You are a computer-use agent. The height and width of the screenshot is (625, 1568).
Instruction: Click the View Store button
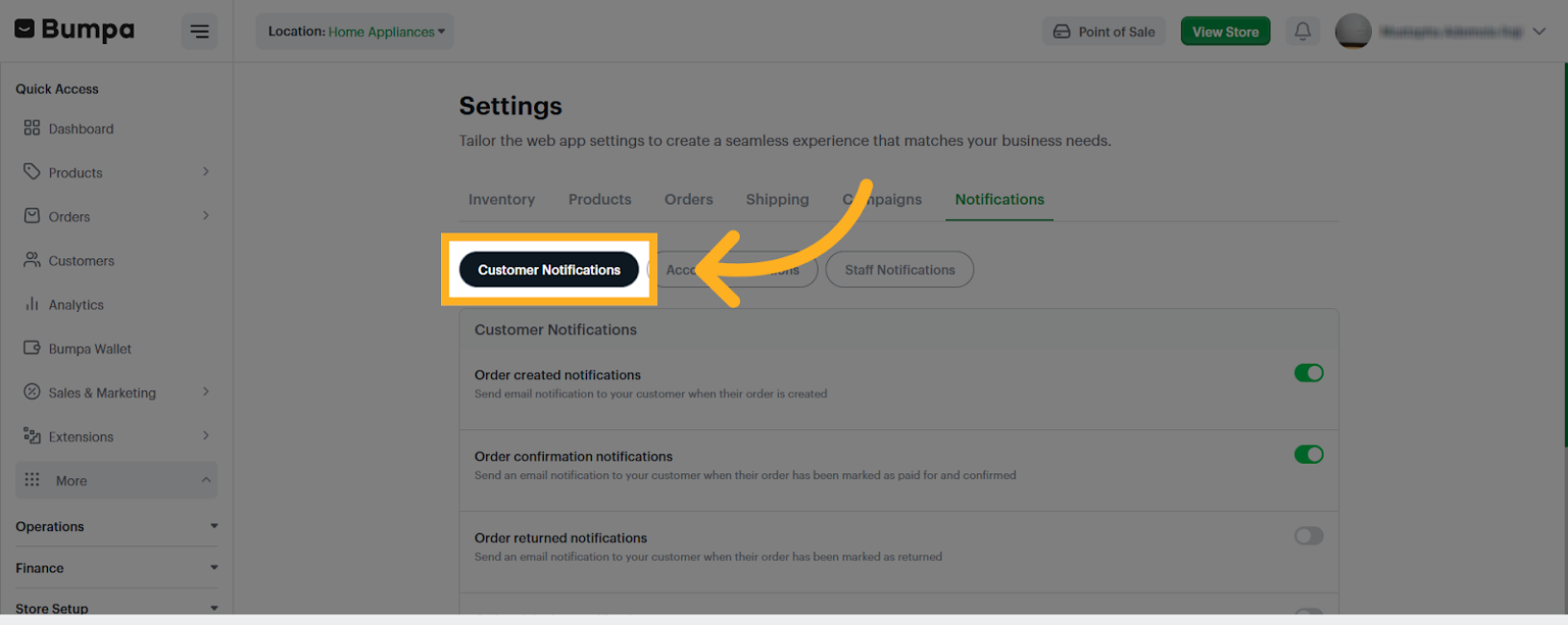(1225, 32)
